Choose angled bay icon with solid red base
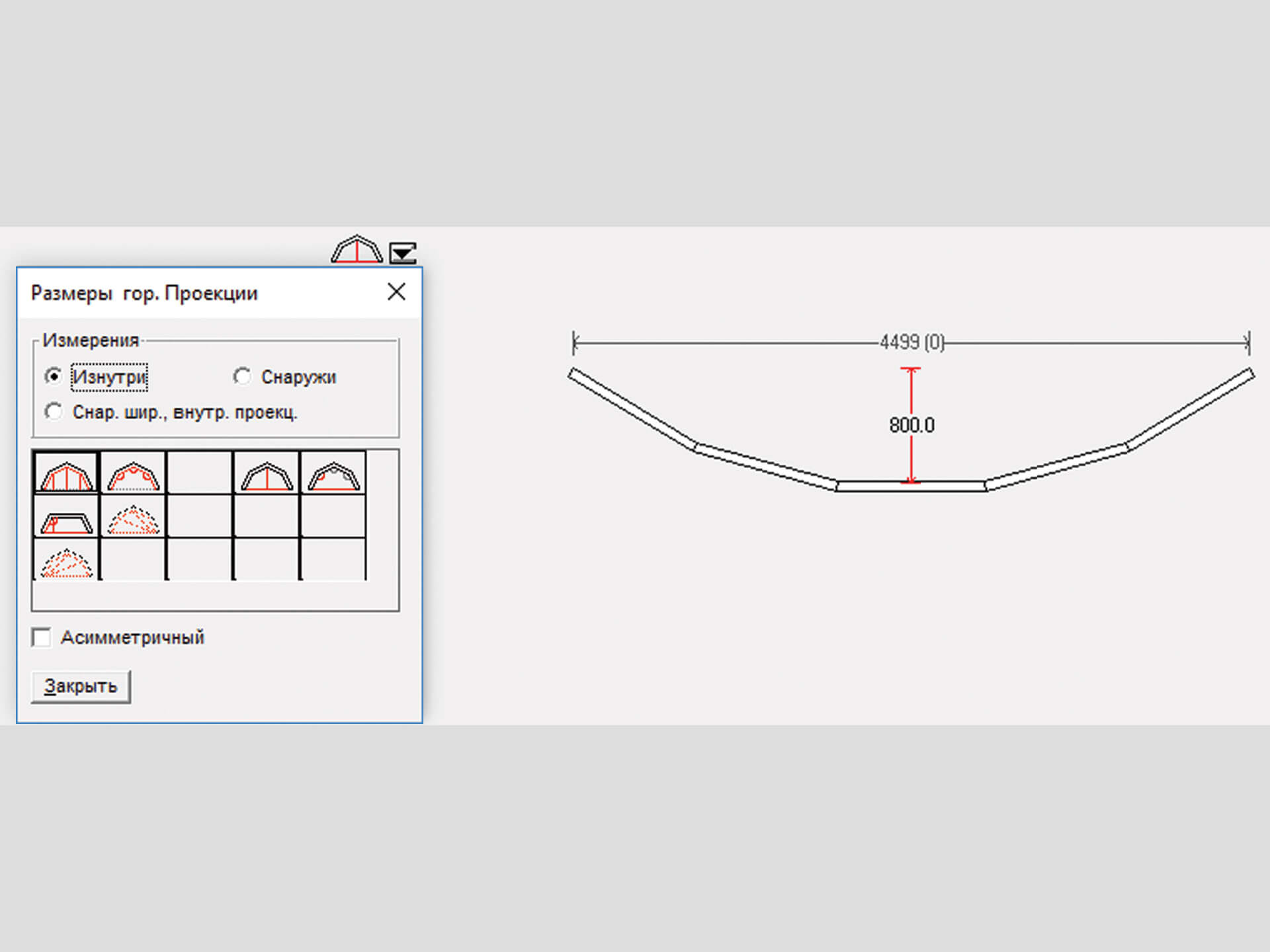 pyautogui.click(x=333, y=474)
